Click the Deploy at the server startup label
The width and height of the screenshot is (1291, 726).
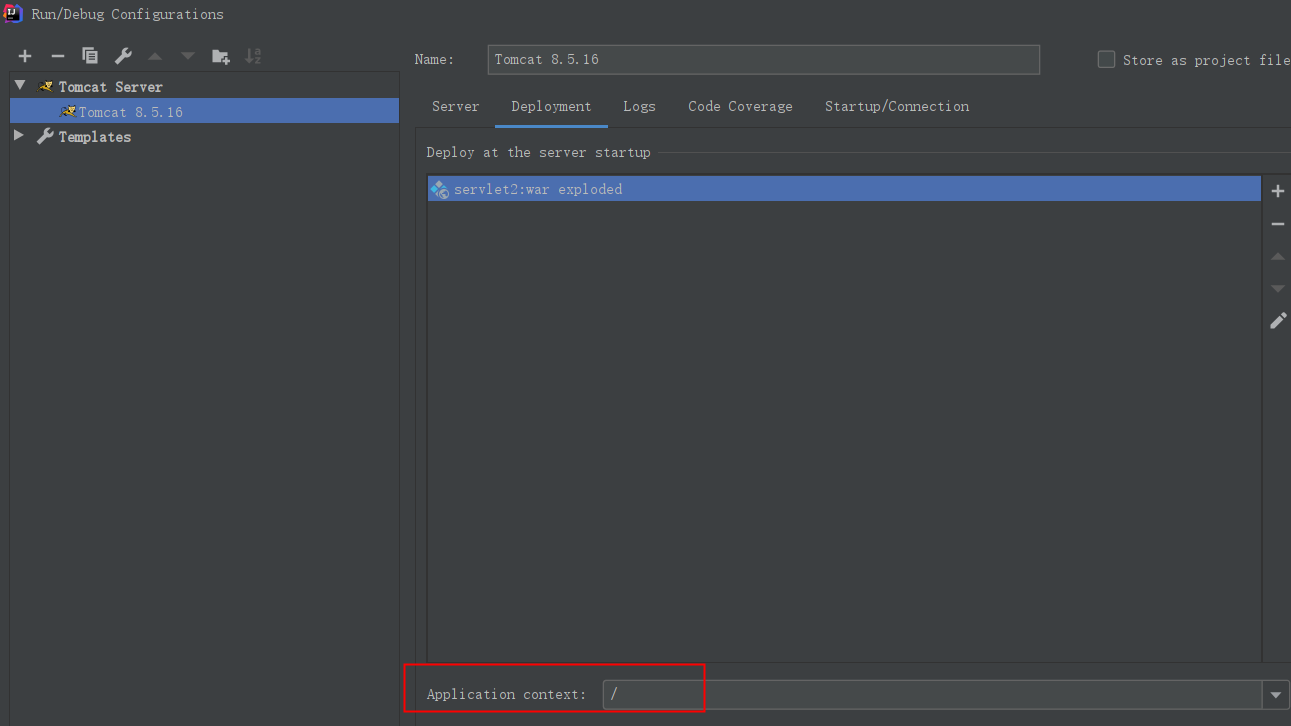point(538,152)
